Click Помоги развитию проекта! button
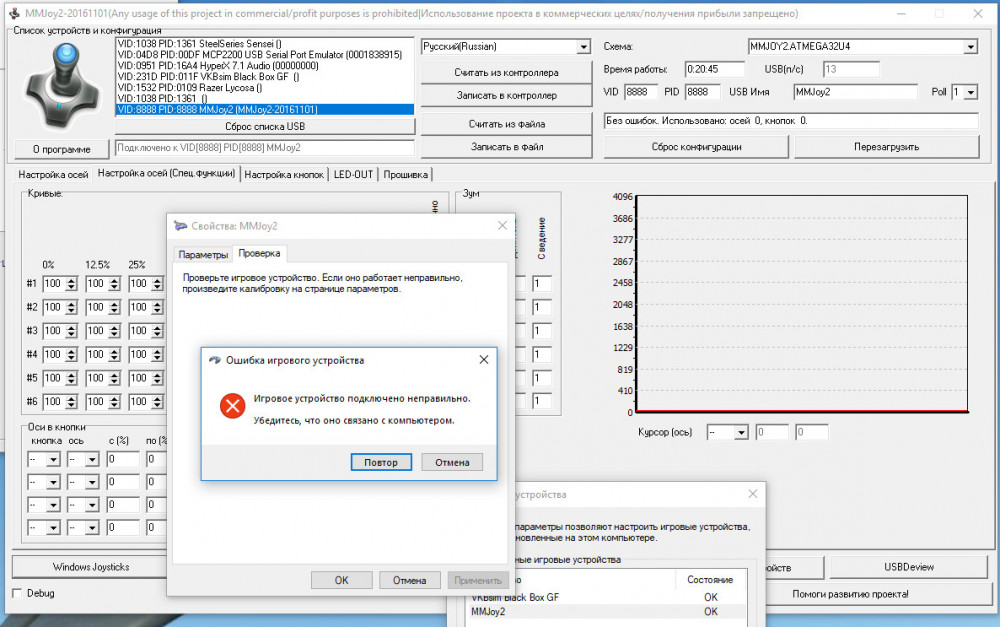This screenshot has width=1000, height=627. (x=850, y=594)
